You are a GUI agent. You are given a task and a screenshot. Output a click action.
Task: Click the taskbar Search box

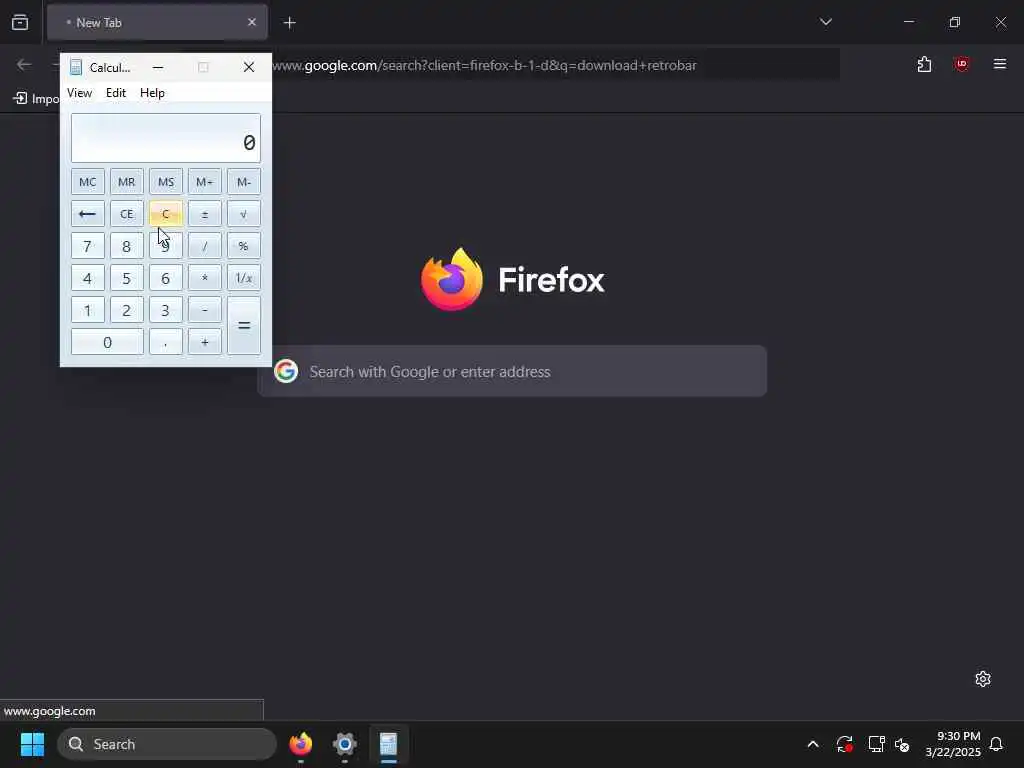(167, 744)
